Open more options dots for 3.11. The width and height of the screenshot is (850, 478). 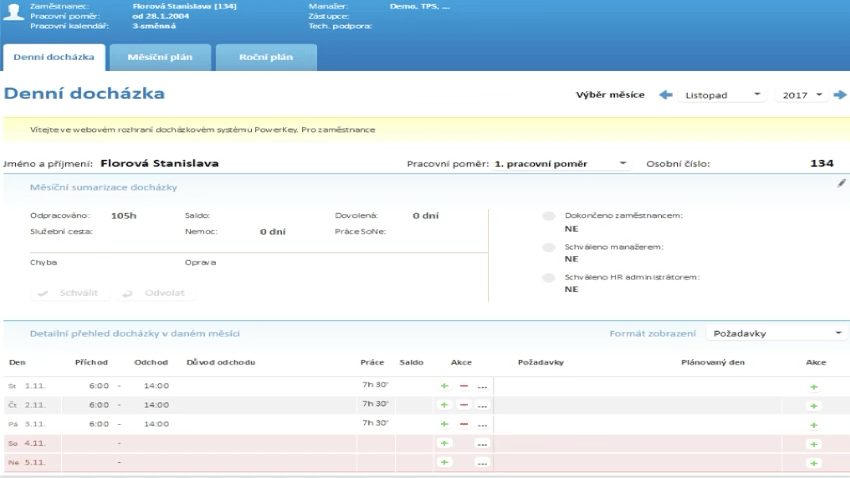[x=482, y=424]
